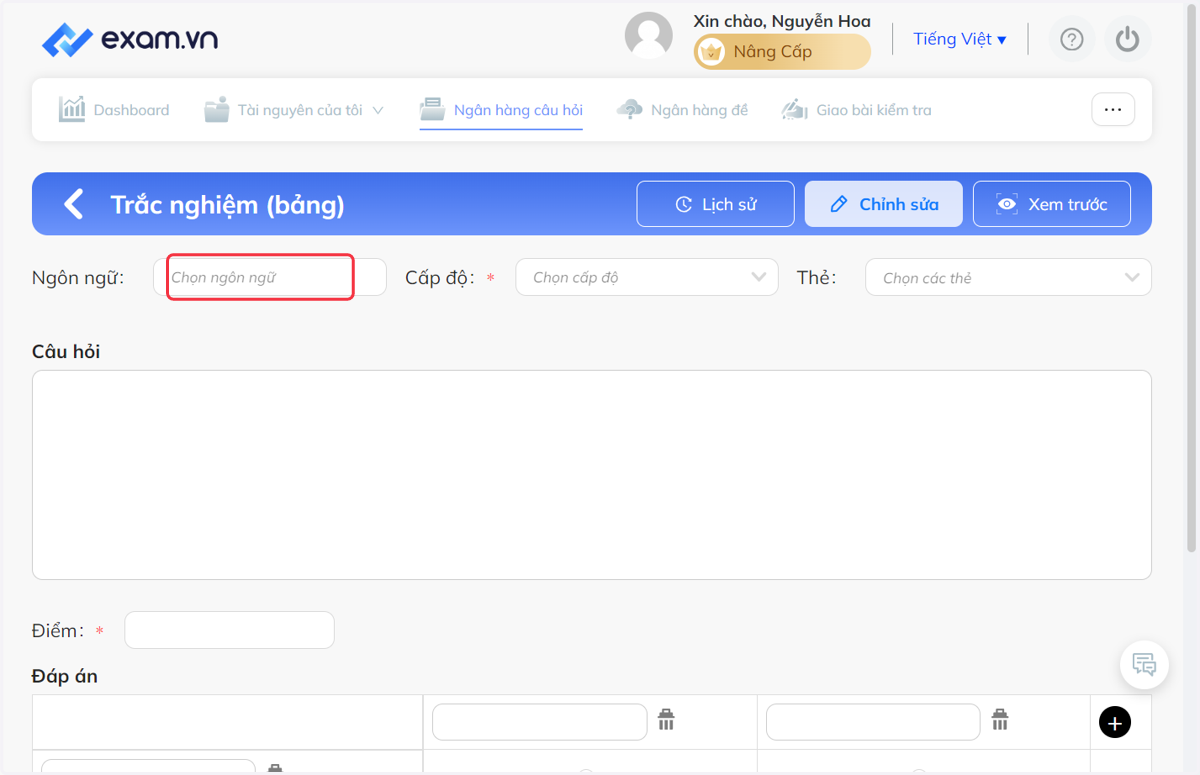The image size is (1200, 775).
Task: Click the Câu hỏi label
Action: click(x=66, y=352)
